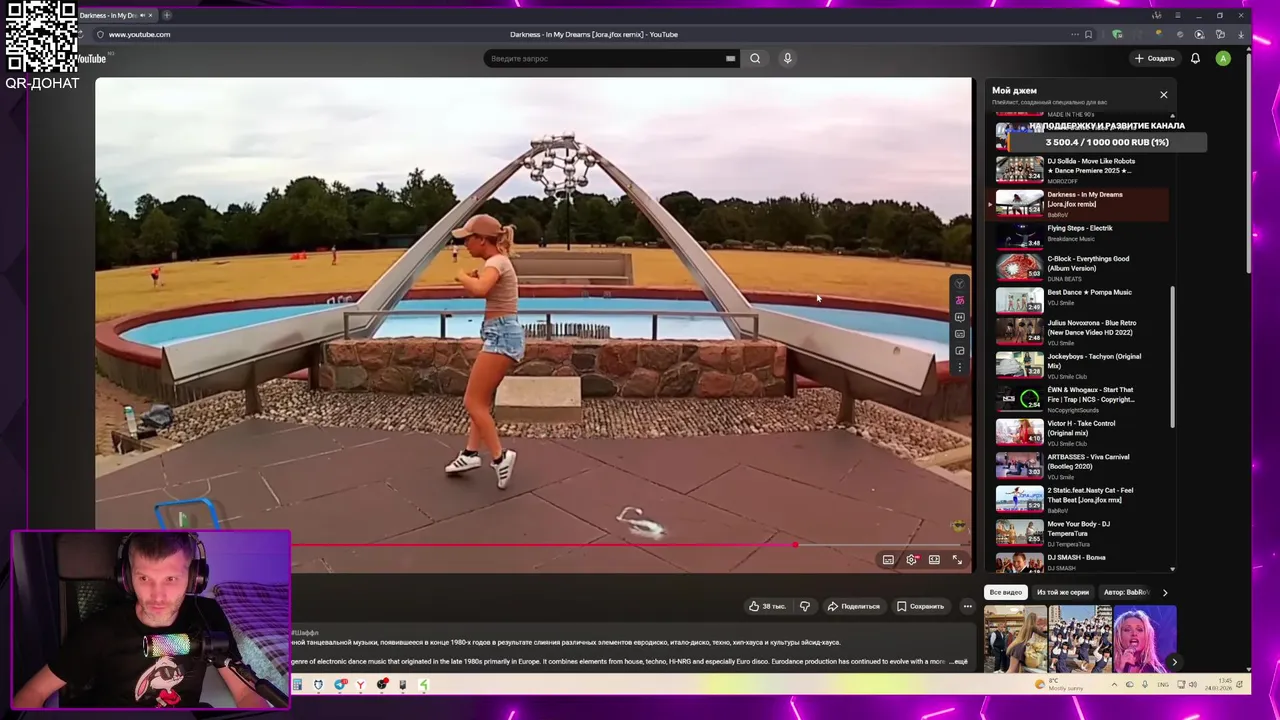
Task: Bookmark this page in address bar
Action: pyautogui.click(x=1088, y=34)
